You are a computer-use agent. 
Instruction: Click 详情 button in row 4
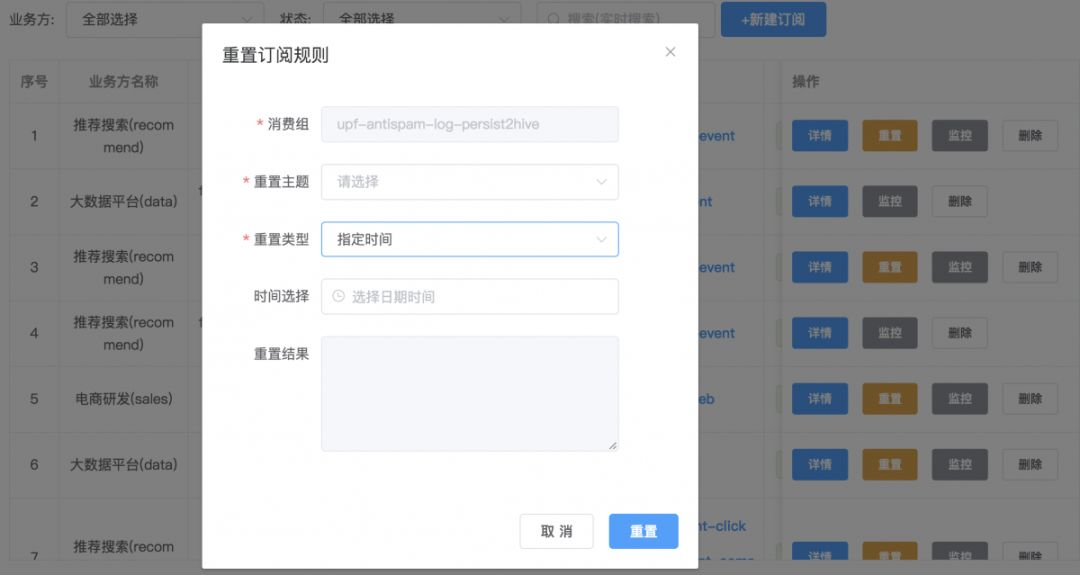pyautogui.click(x=820, y=333)
